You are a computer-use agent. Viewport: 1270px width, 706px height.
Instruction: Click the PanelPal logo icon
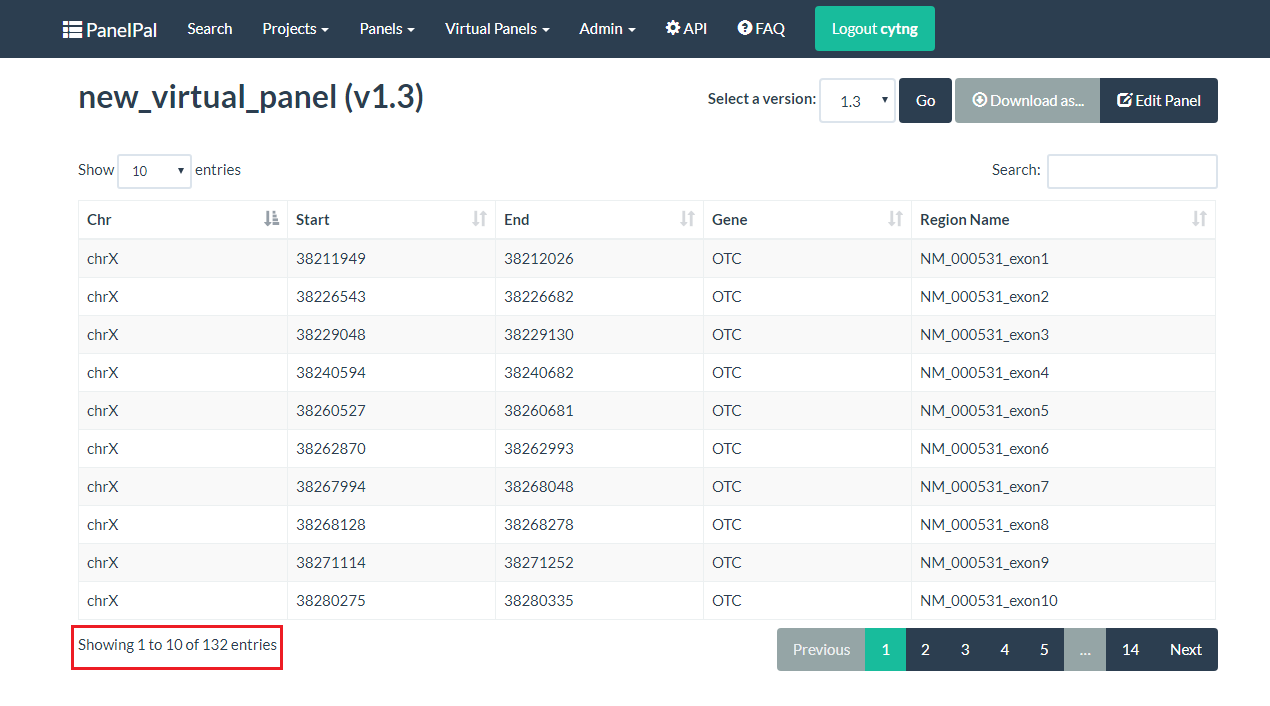point(72,29)
